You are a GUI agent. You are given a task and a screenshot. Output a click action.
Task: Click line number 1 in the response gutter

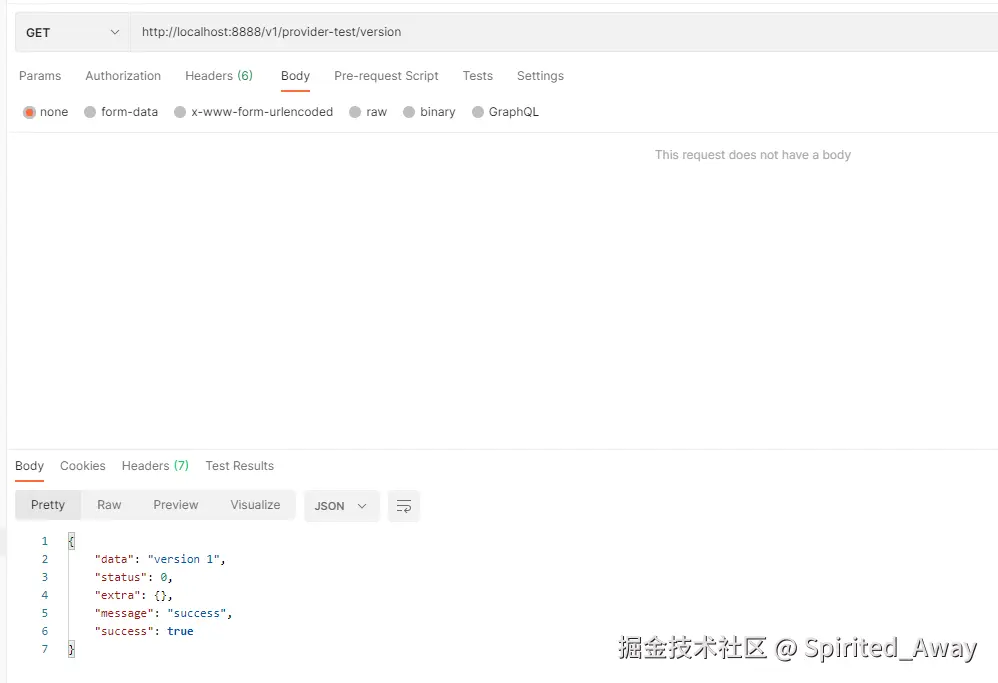coord(45,541)
